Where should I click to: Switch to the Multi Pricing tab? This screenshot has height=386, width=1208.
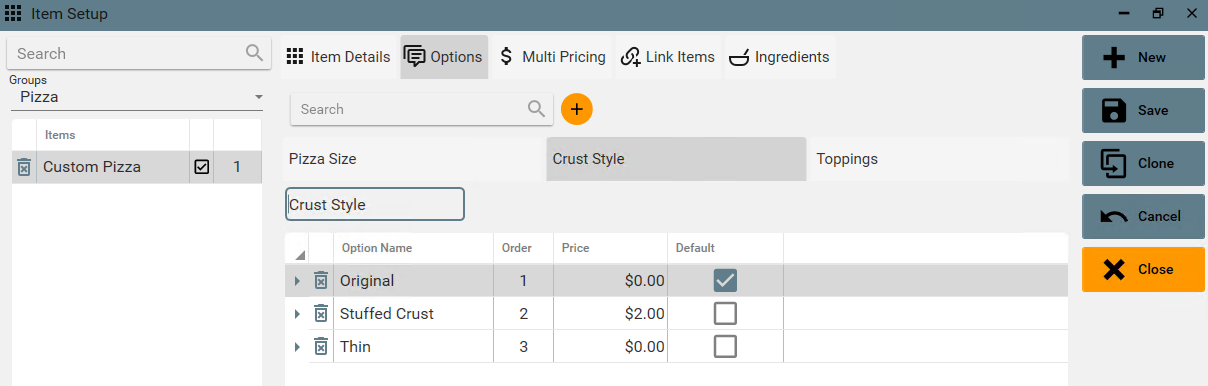coord(552,57)
